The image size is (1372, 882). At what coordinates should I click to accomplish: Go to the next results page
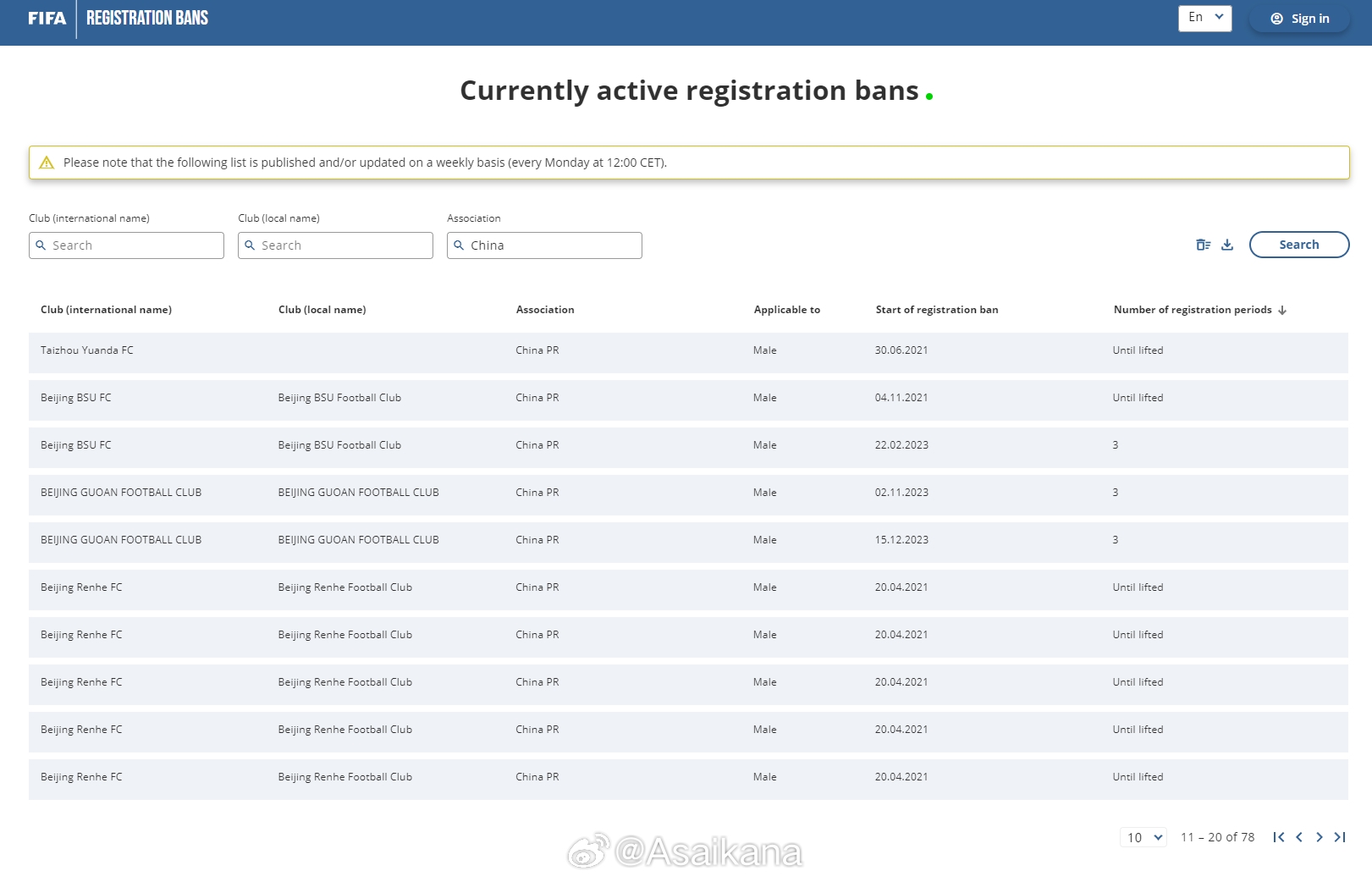pyautogui.click(x=1320, y=837)
